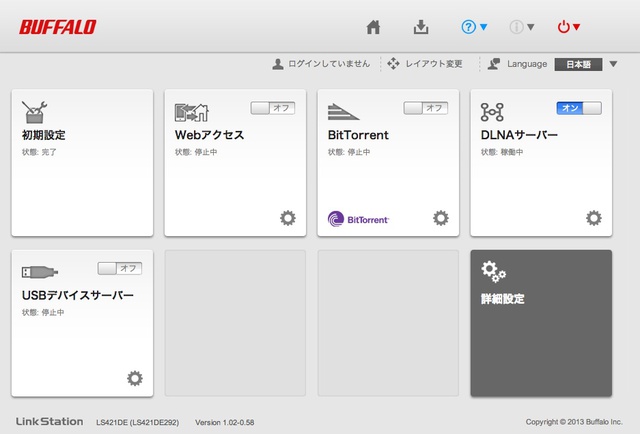Screen dimensions: 640x434
Task: Click the 初期設定 toolbox icon
Action: [x=35, y=111]
